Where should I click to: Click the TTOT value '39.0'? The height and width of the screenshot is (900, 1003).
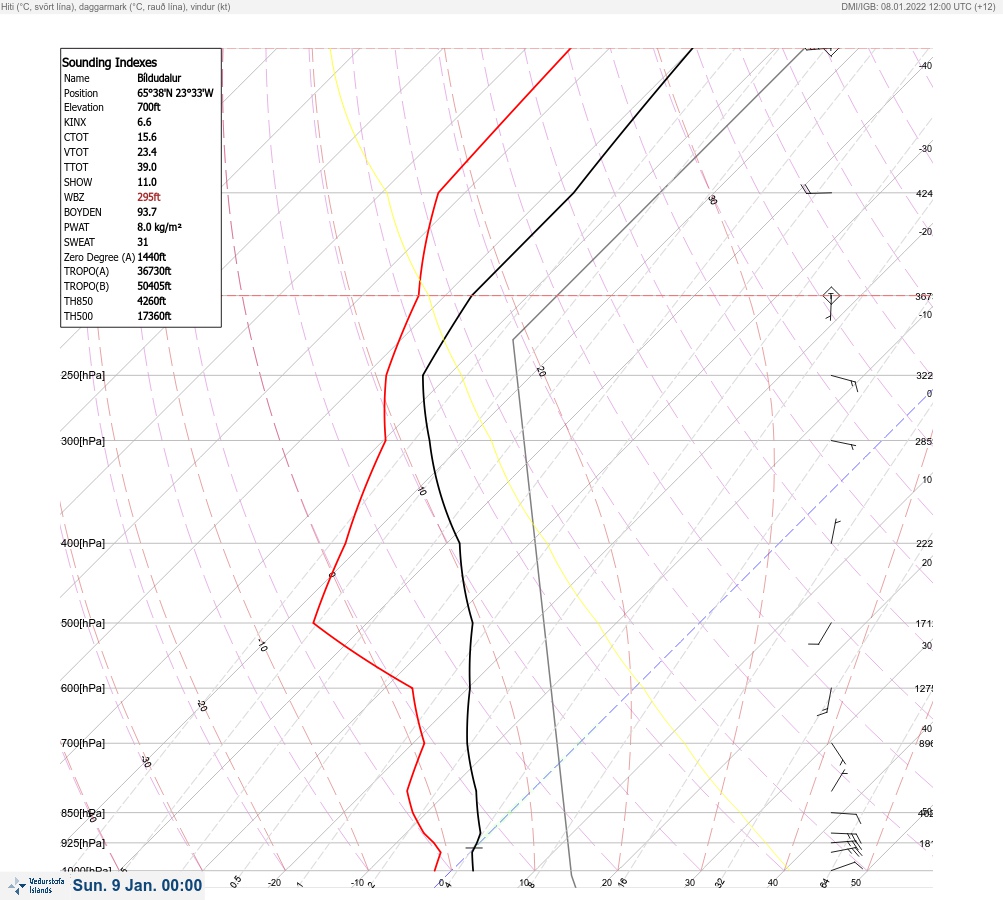(x=147, y=167)
